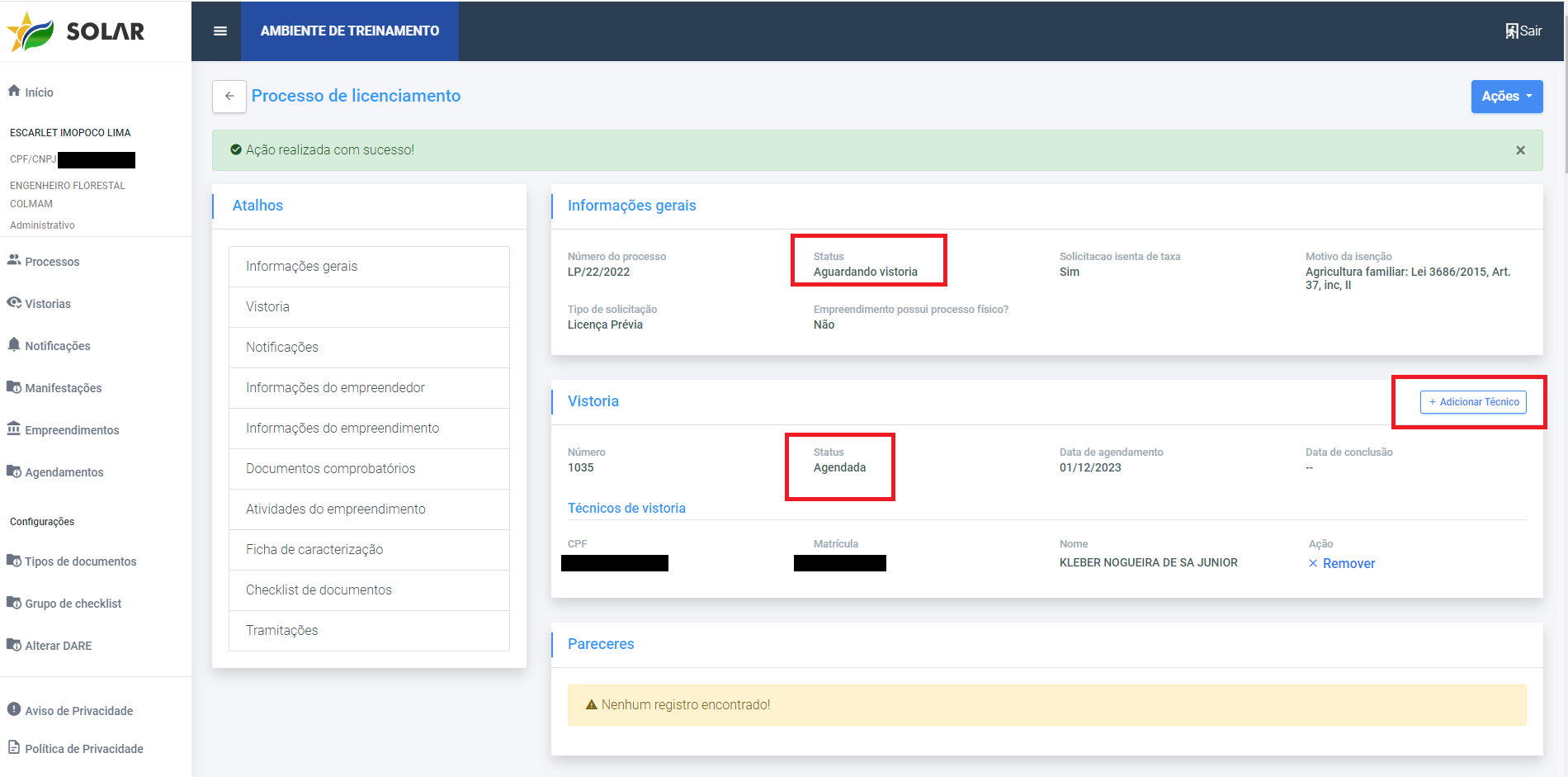Viewport: 1568px width, 777px height.
Task: Remove técnico Kleber Nogueira
Action: point(1342,563)
